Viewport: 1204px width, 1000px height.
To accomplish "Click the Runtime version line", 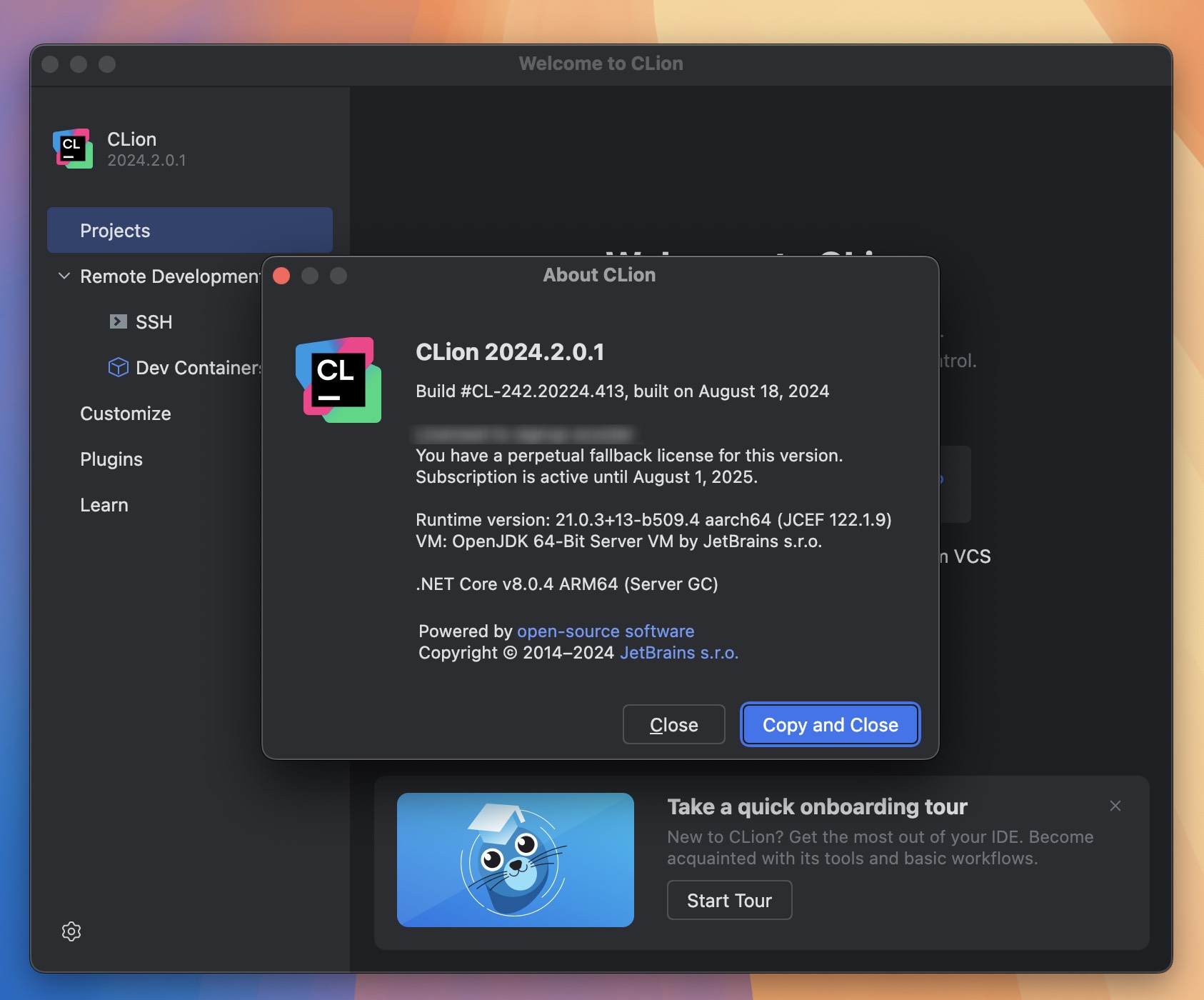I will [x=653, y=520].
